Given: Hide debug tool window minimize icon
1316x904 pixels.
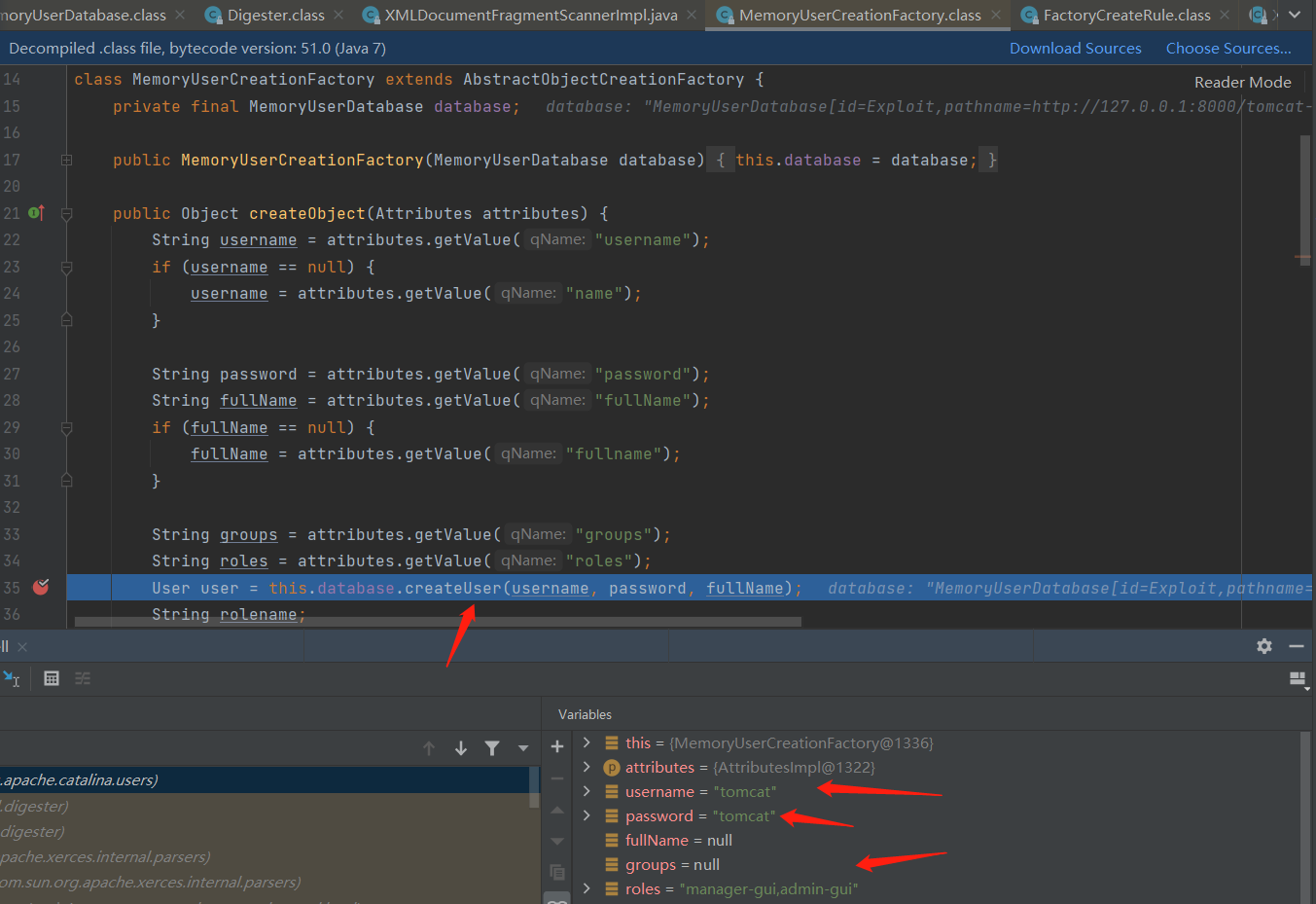Looking at the screenshot, I should click(1296, 646).
